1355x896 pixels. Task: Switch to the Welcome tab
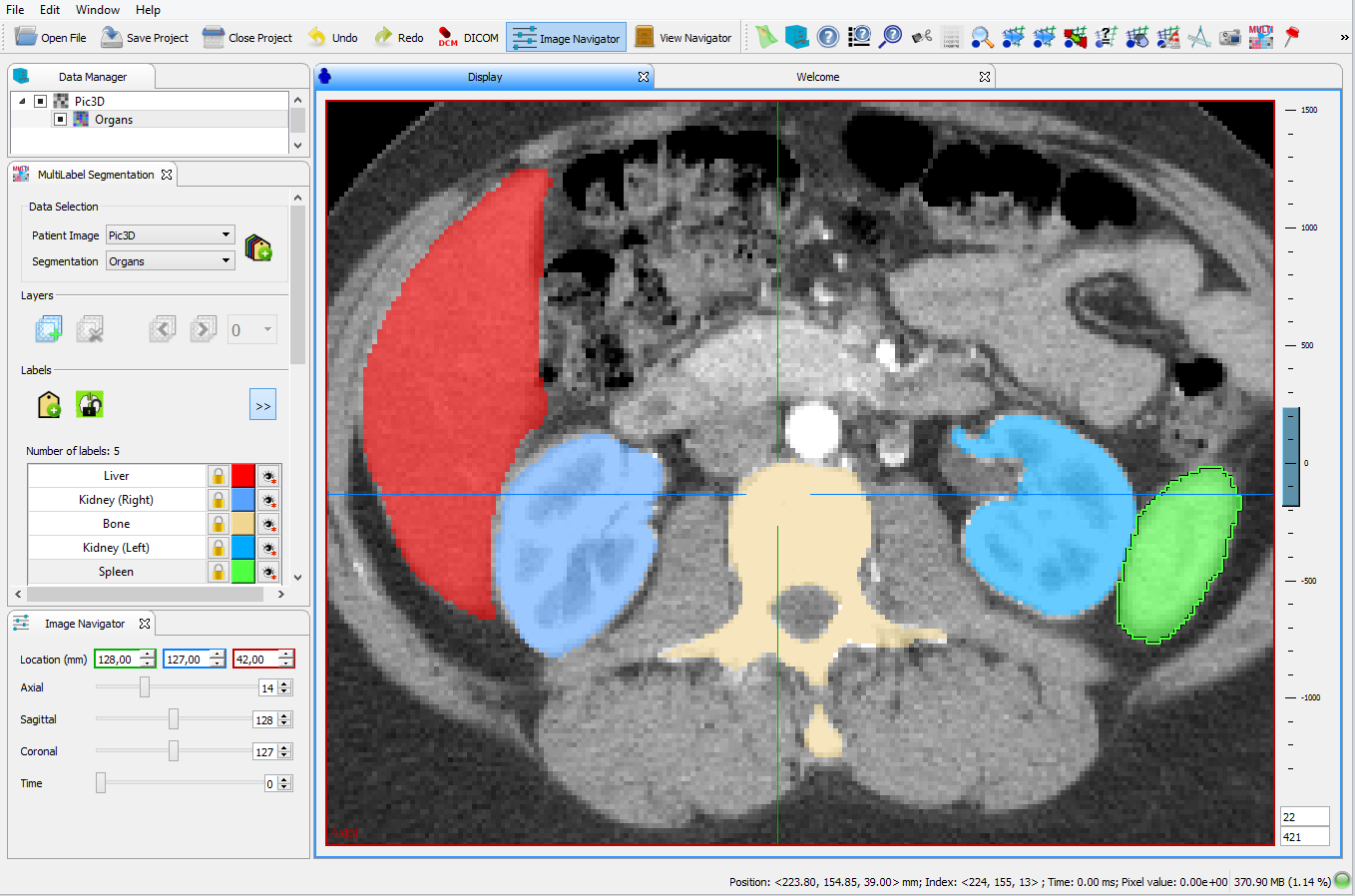818,77
